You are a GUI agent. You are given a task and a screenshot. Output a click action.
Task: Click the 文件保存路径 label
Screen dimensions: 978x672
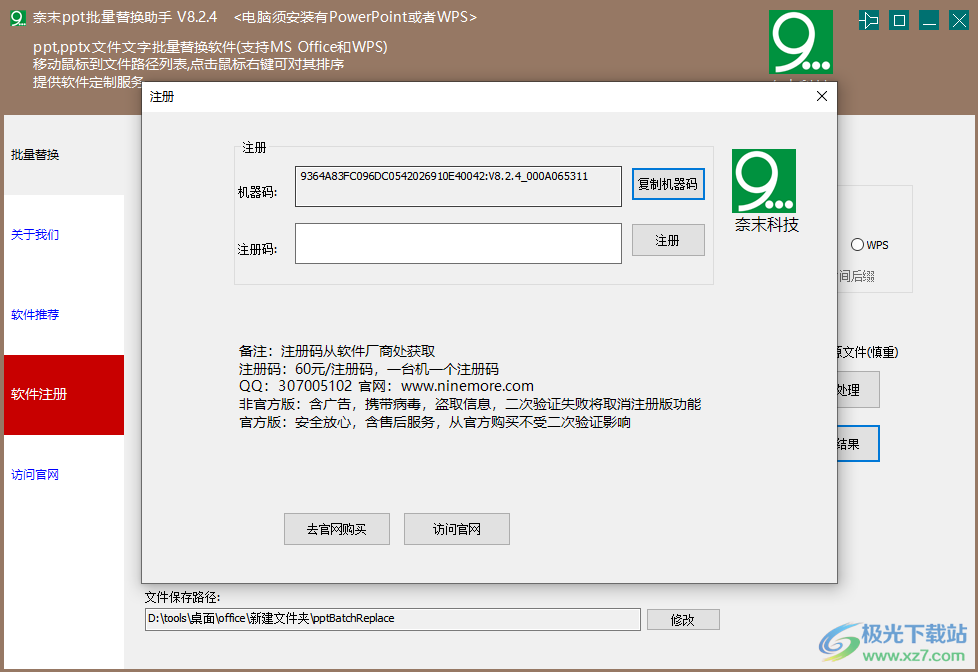pos(182,597)
